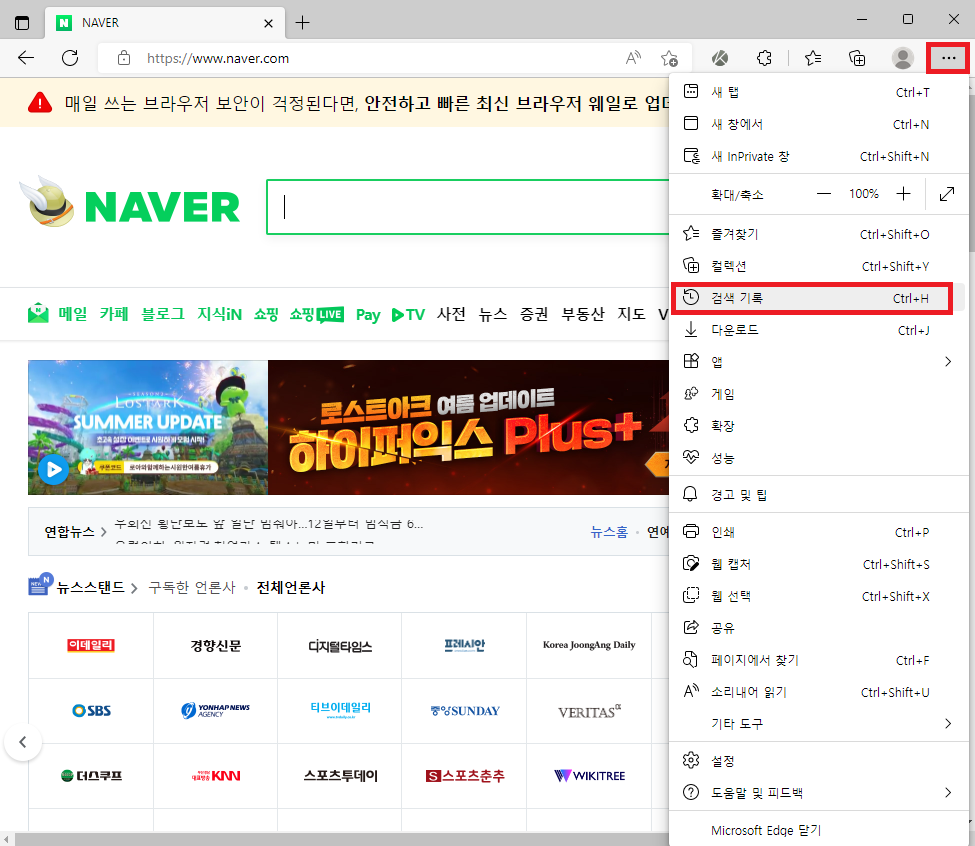The image size is (975, 846).
Task: Add page to favorites star icon
Action: tap(669, 58)
